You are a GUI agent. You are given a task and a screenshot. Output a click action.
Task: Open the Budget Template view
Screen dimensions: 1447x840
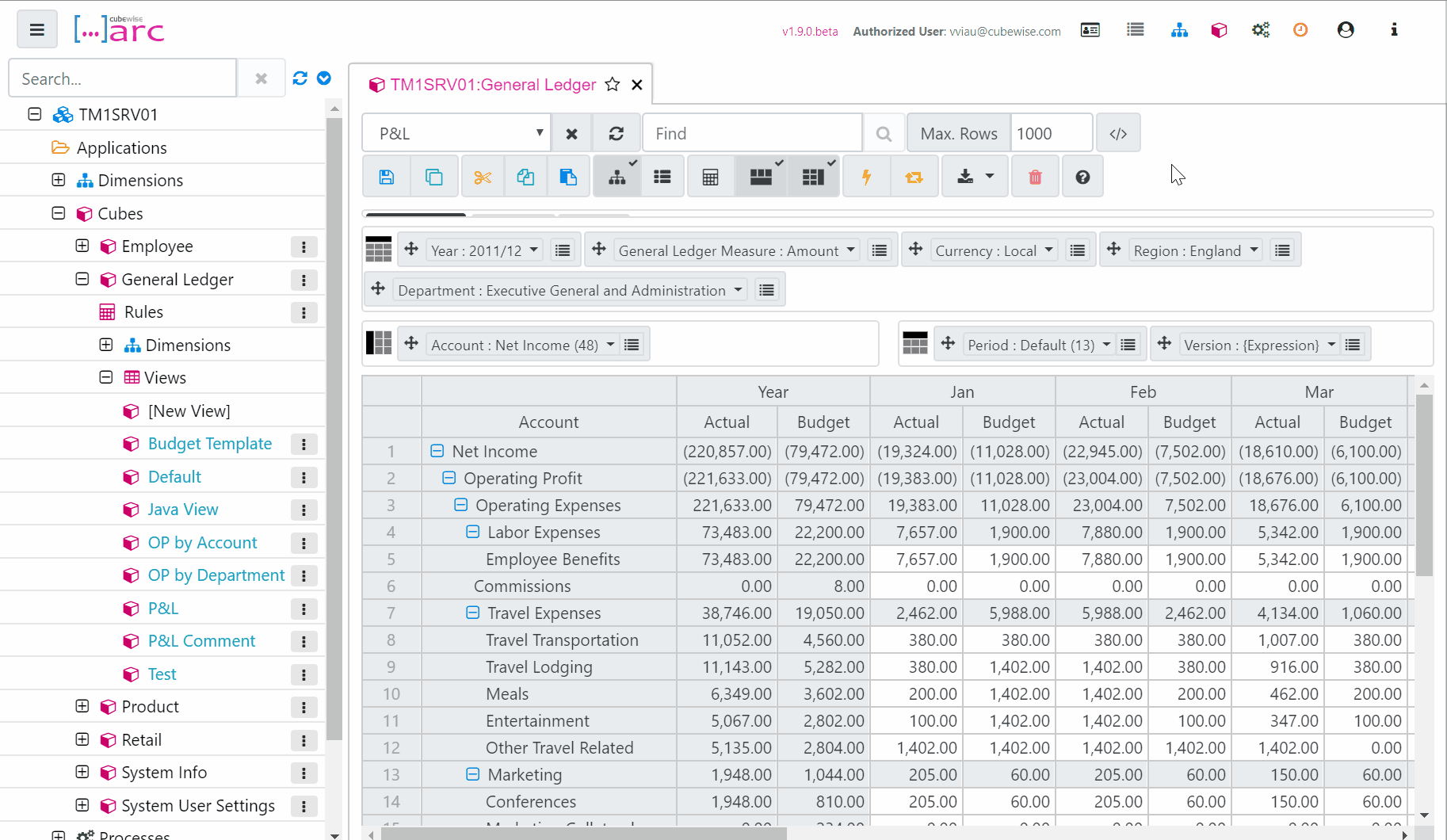point(209,444)
